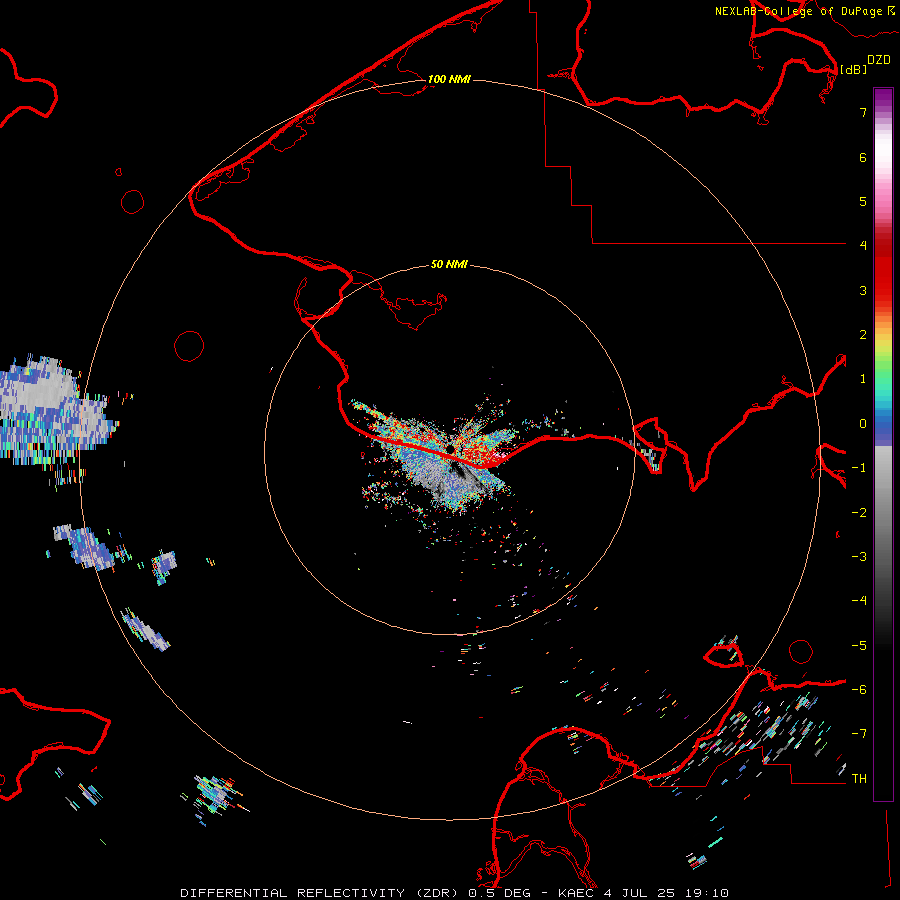Click scale value 6 on legend
The width and height of the screenshot is (900, 900).
pos(863,157)
